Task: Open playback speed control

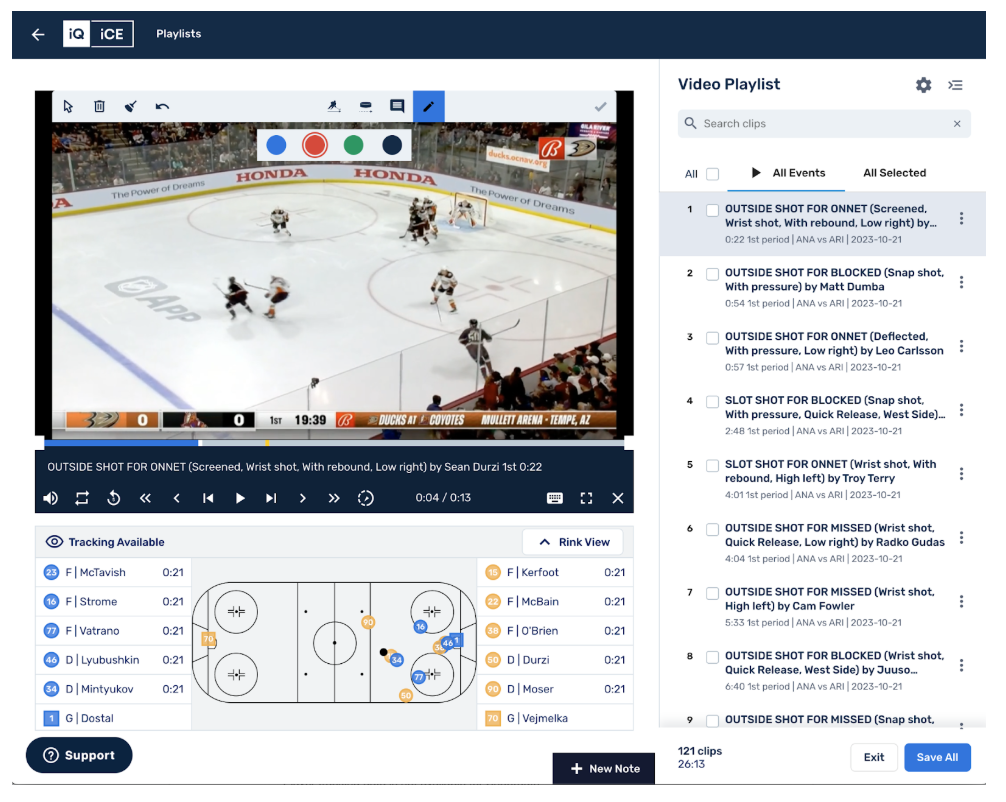Action: (x=366, y=499)
